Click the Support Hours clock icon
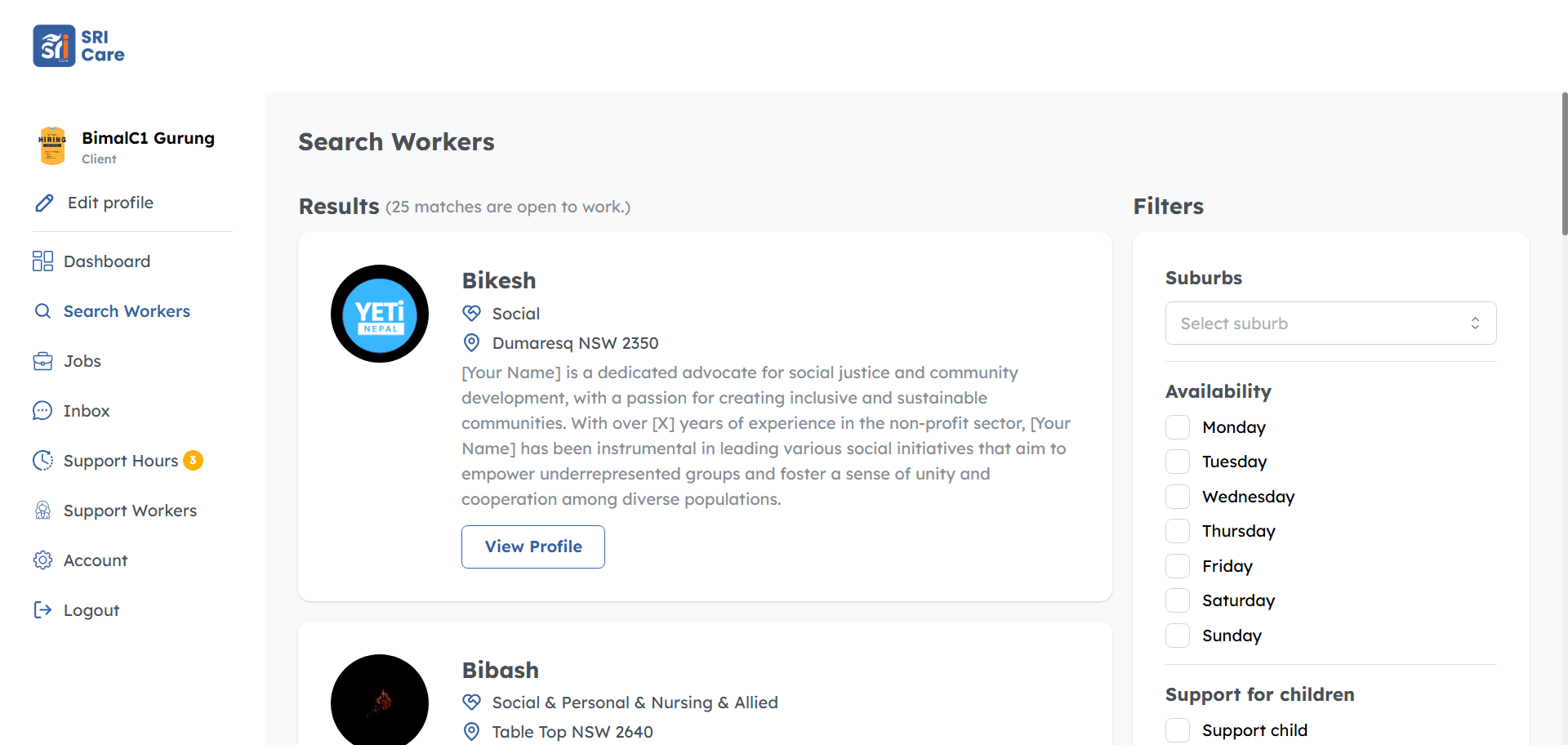Viewport: 1568px width, 745px height. pyautogui.click(x=42, y=461)
